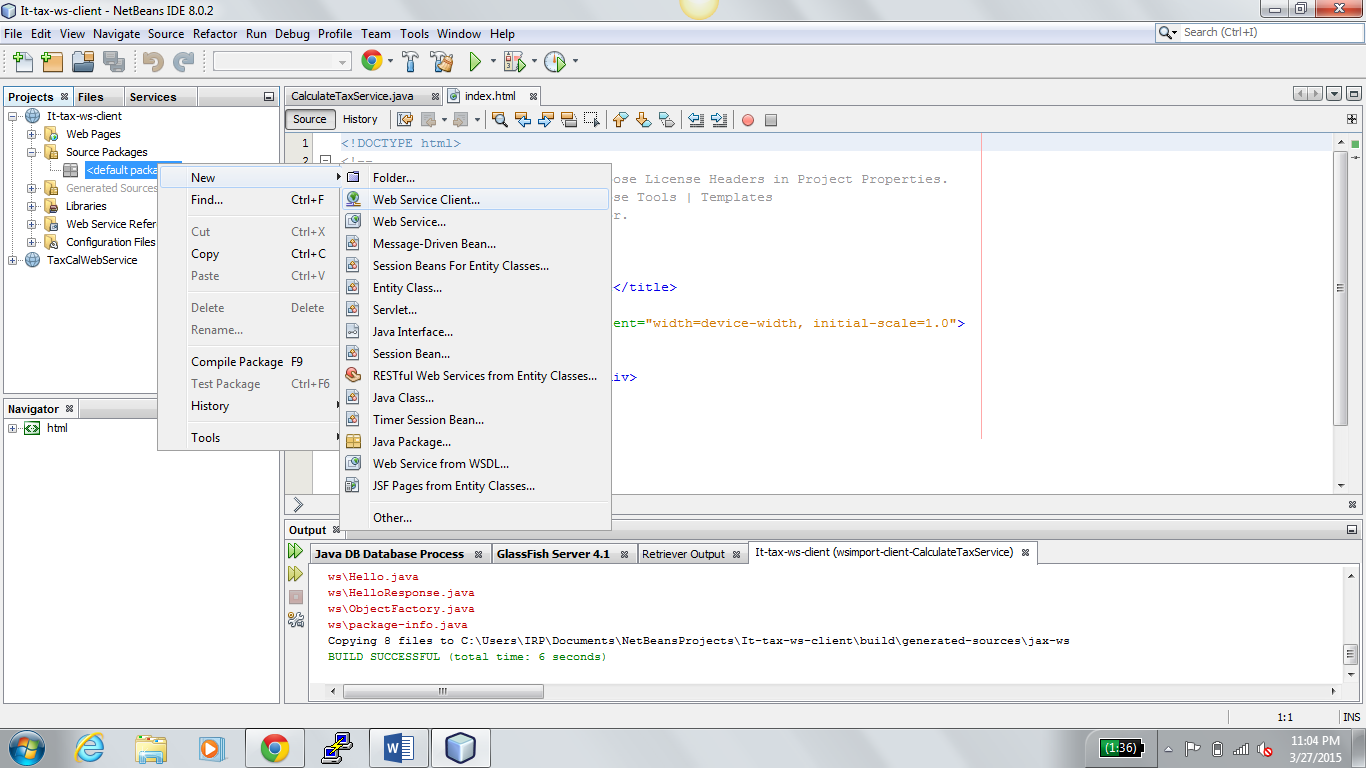The width and height of the screenshot is (1366, 768).
Task: Collapse code fold on line 2
Action: click(325, 161)
